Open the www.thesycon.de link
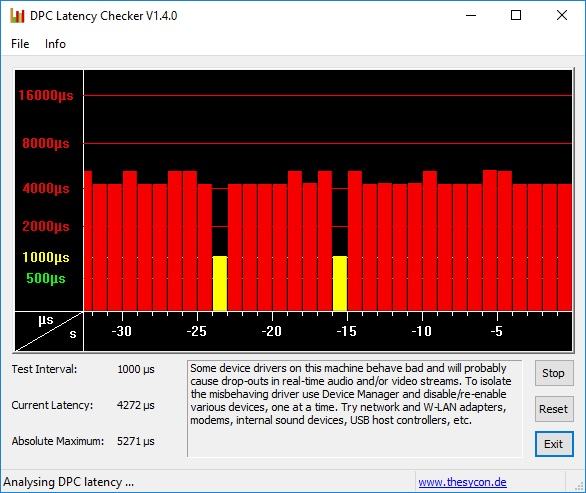The height and width of the screenshot is (493, 586). tap(462, 482)
